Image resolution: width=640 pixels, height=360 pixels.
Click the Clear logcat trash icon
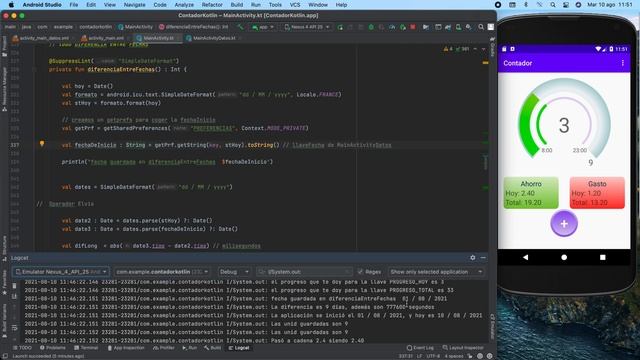(14, 286)
